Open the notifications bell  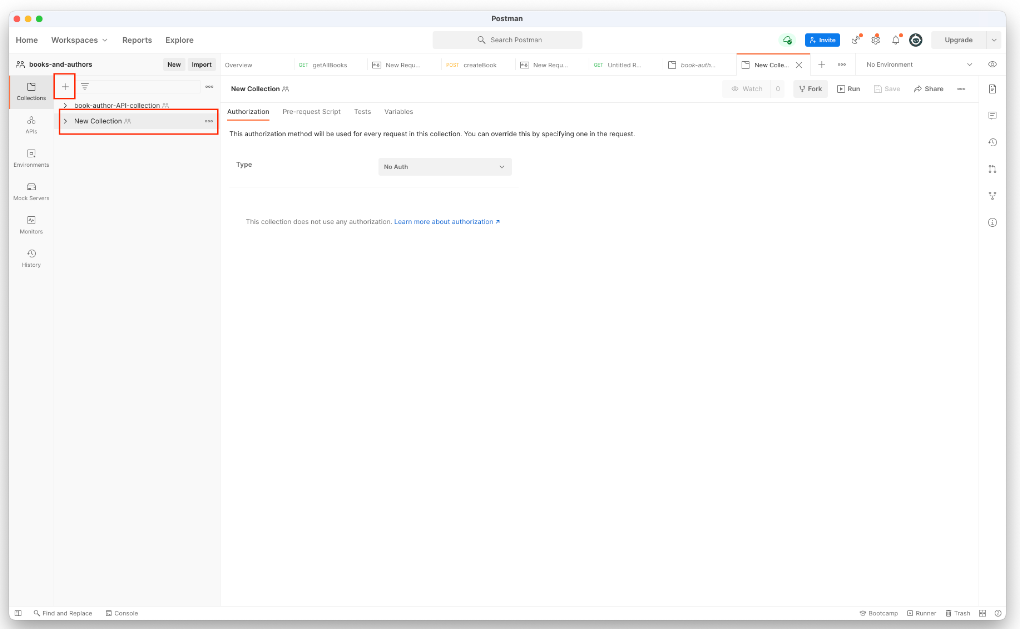coord(896,40)
